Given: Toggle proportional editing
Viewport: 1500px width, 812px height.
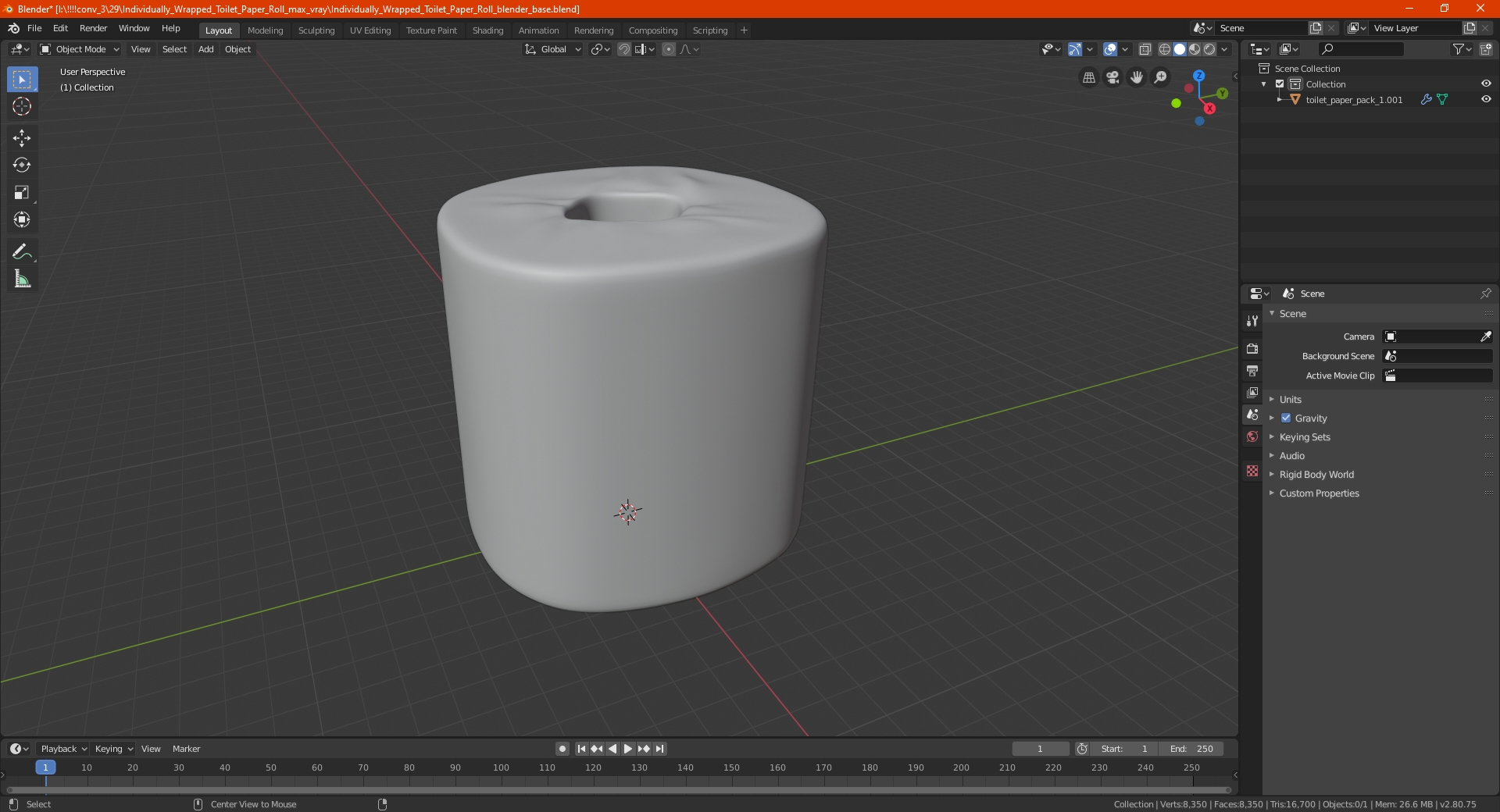Looking at the screenshot, I should coord(669,49).
